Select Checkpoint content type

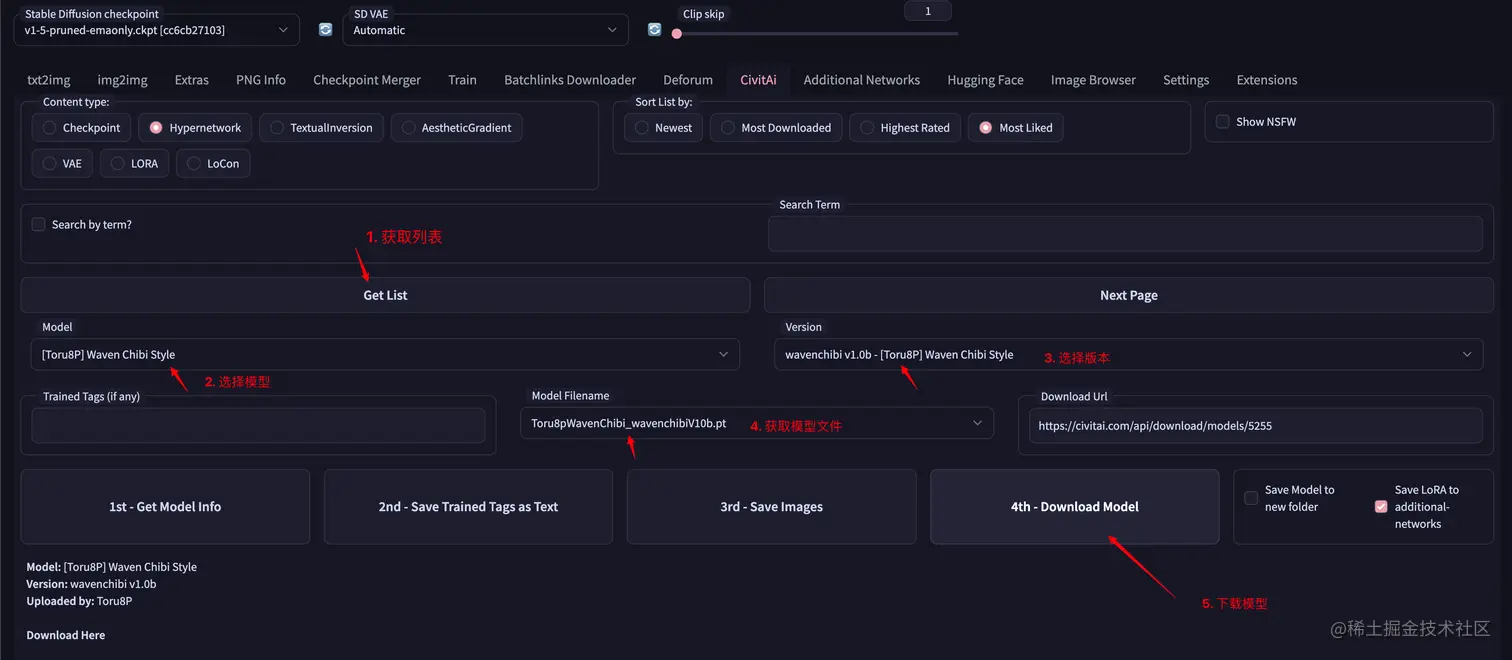tap(81, 128)
